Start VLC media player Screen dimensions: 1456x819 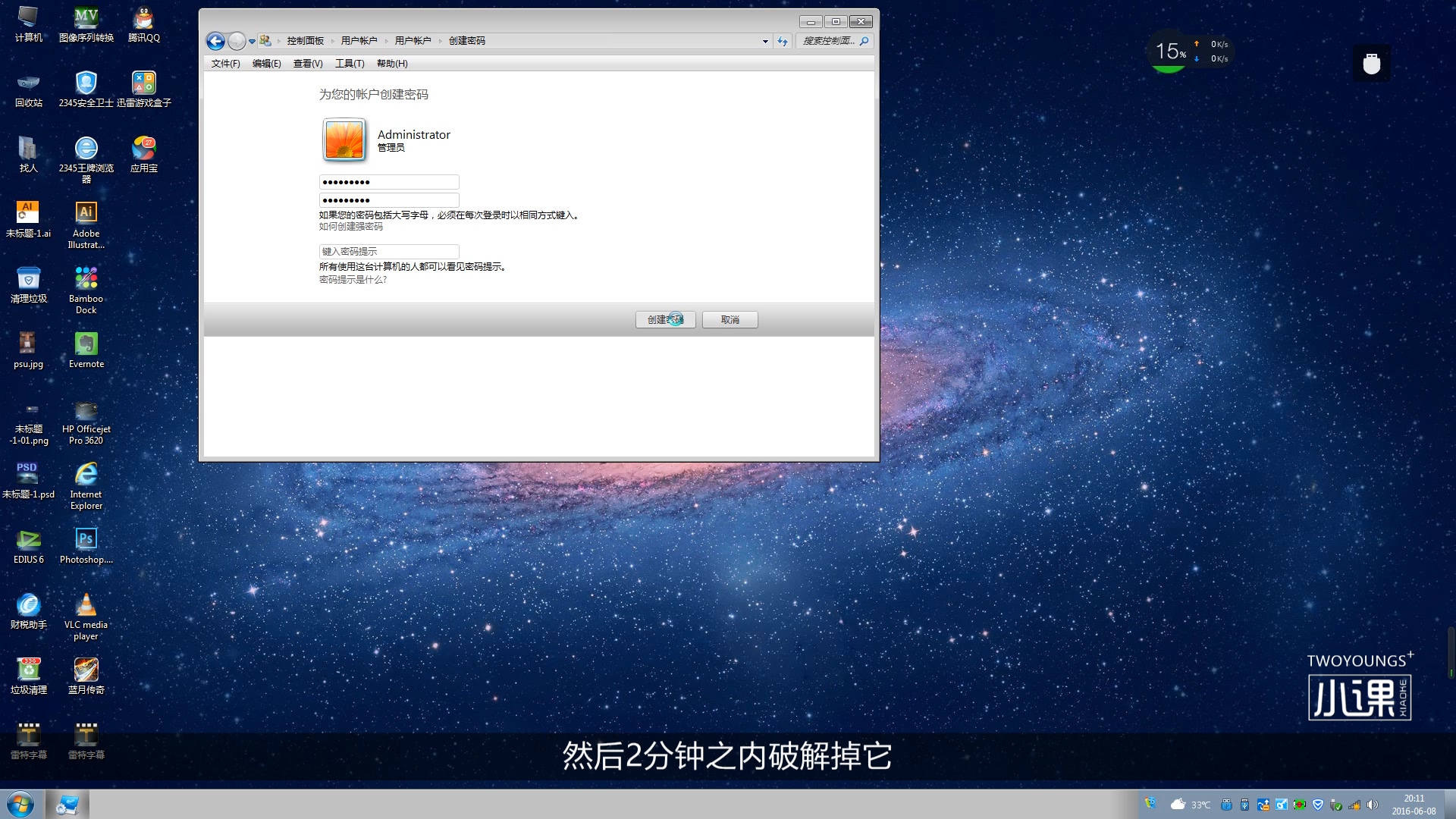tap(86, 603)
